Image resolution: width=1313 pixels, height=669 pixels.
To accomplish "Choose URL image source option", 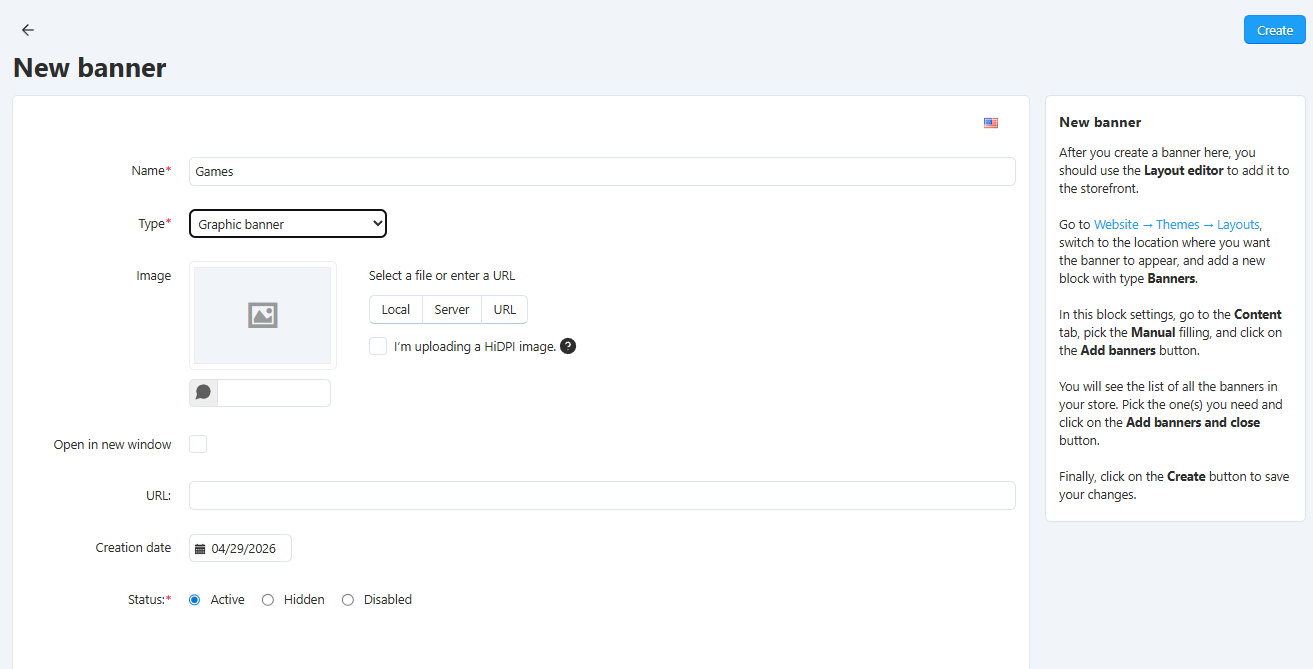I will (505, 310).
